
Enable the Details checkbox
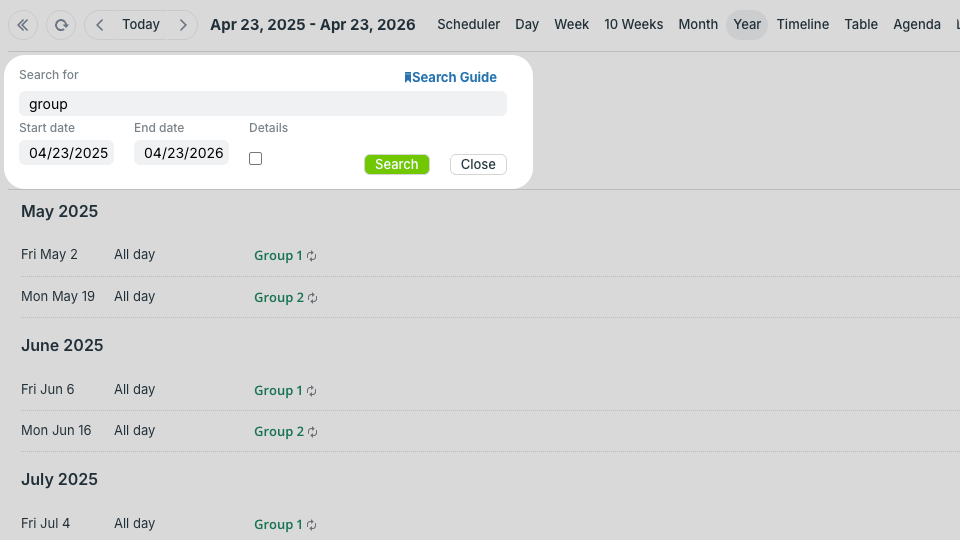pyautogui.click(x=256, y=159)
